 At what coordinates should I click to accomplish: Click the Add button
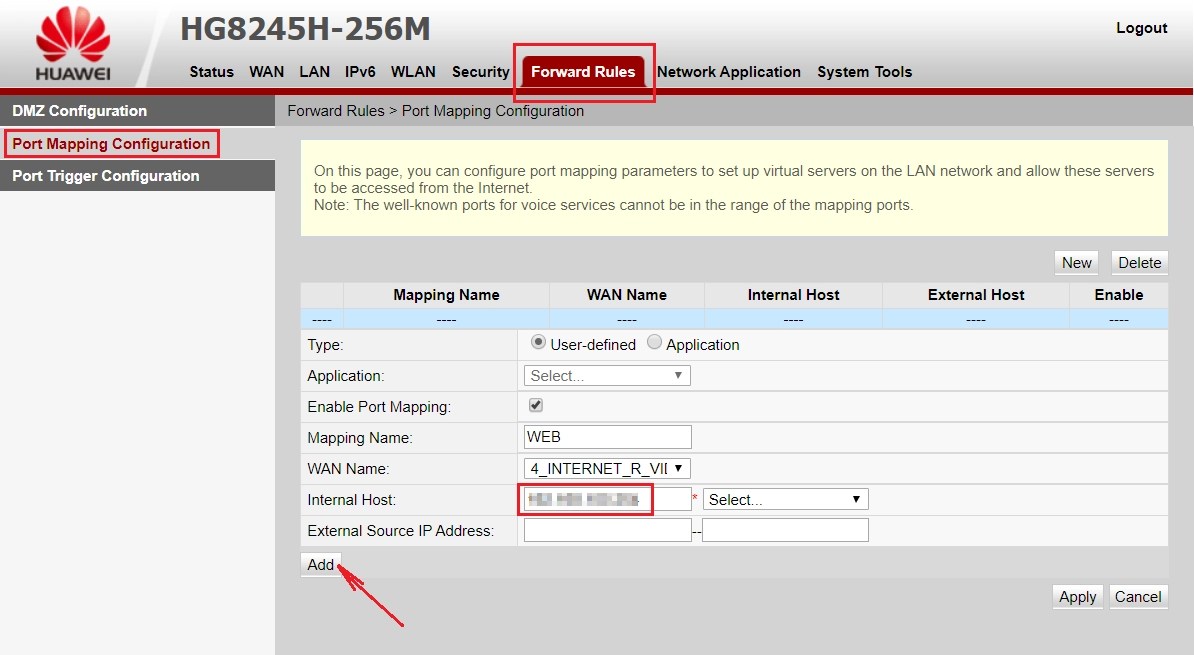pyautogui.click(x=320, y=564)
